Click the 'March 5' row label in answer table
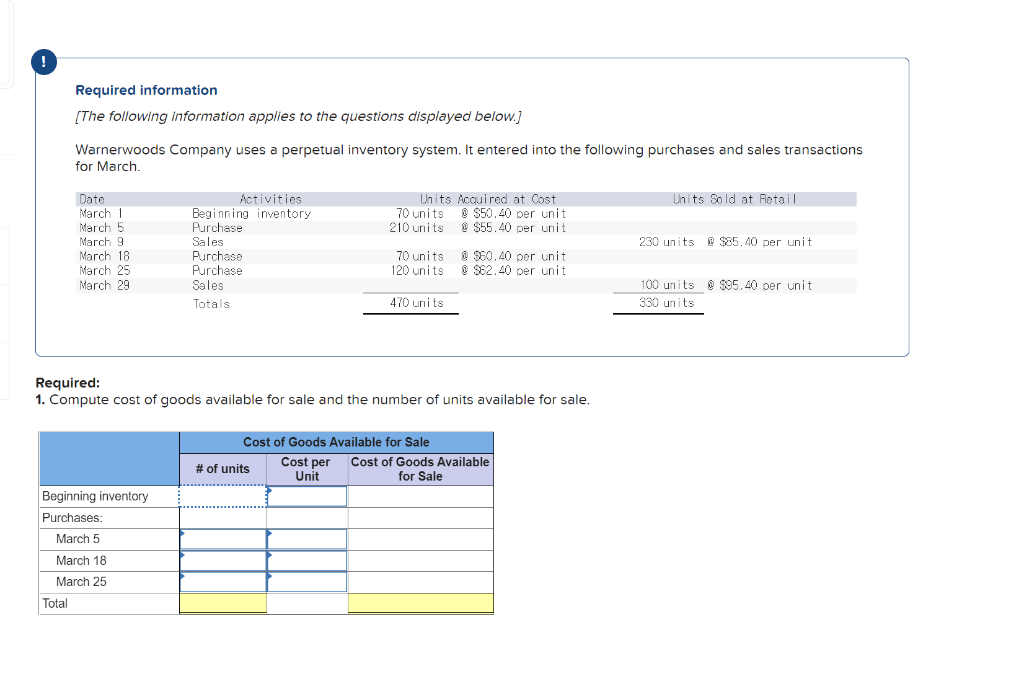This screenshot has height=697, width=1024. click(78, 539)
